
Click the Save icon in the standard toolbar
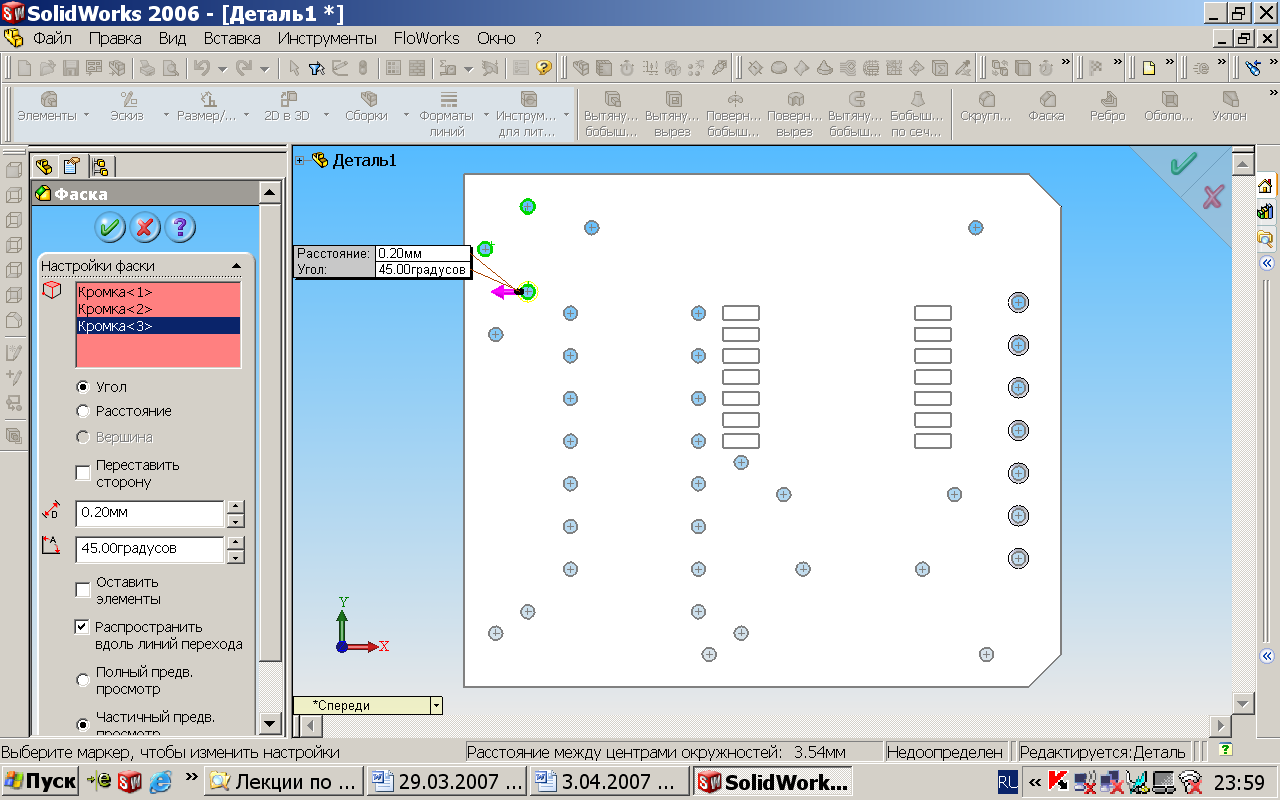71,68
